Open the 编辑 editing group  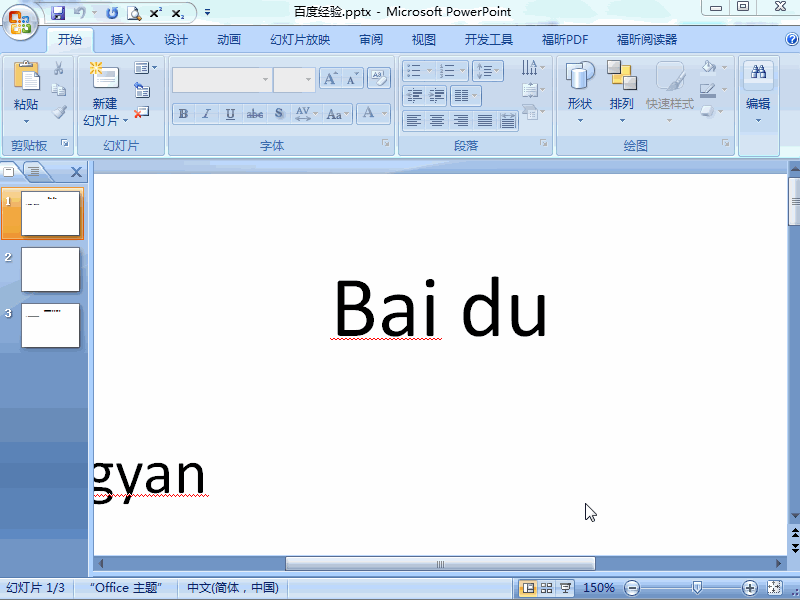click(x=758, y=92)
